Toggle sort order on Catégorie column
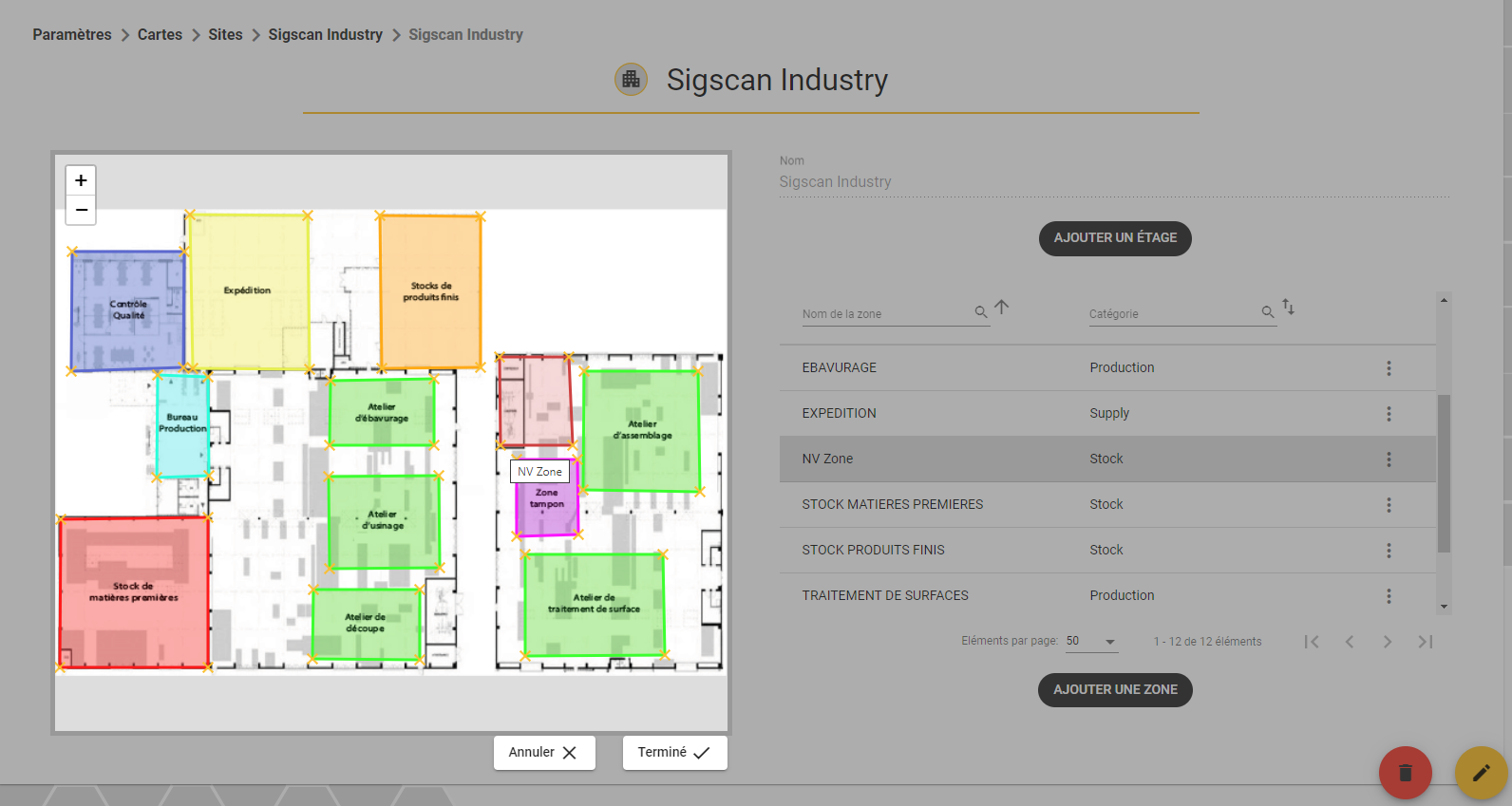 coord(1289,308)
